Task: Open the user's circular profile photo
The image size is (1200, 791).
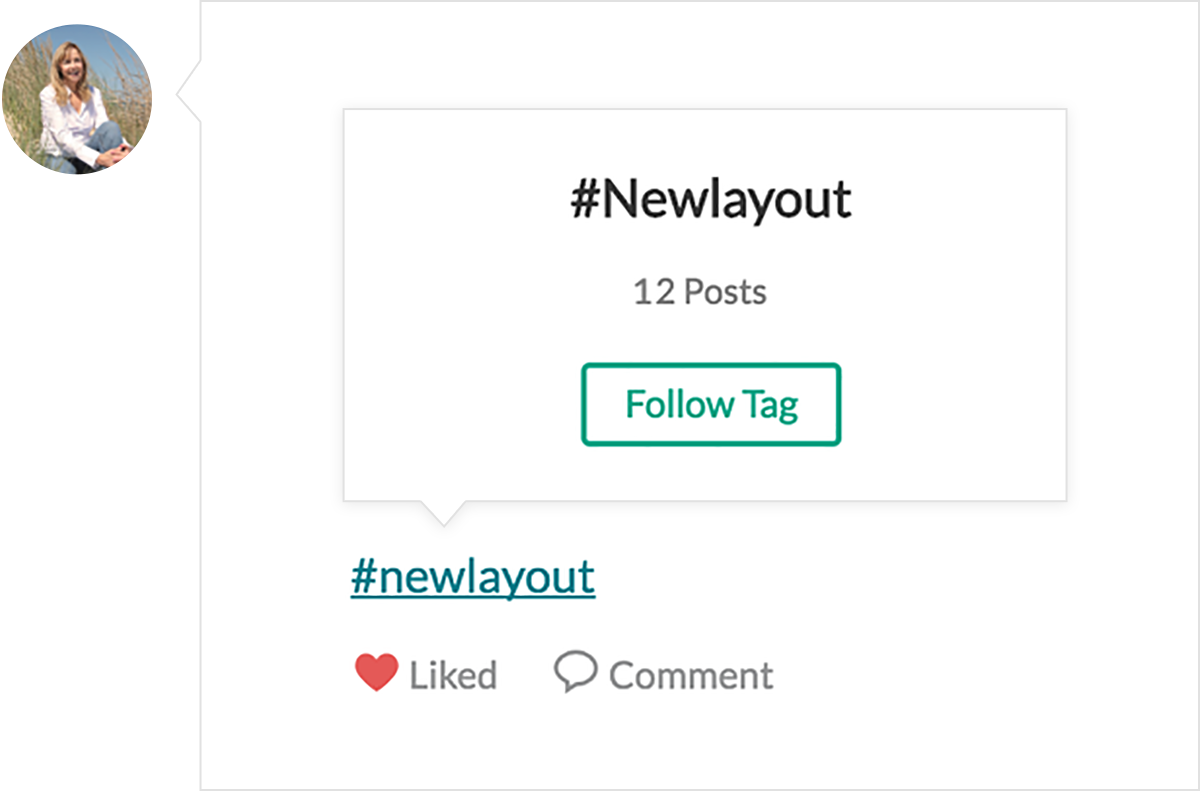Action: tap(77, 99)
